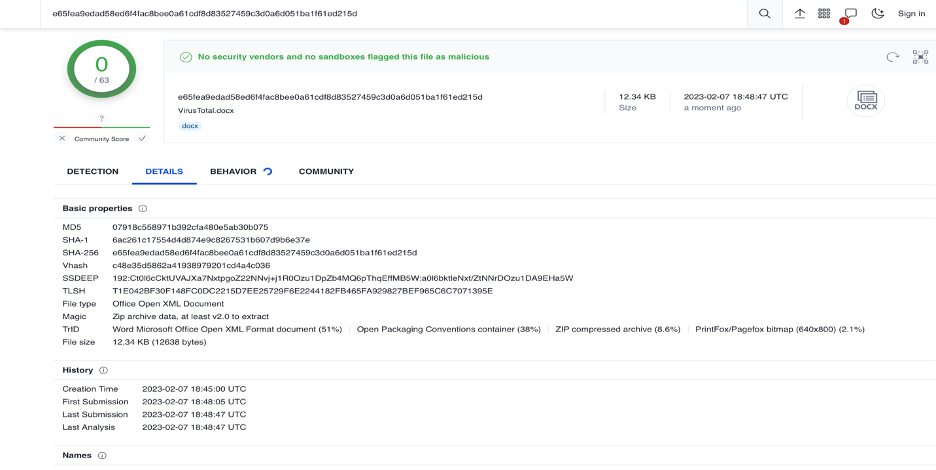Click the SHA-256 value in Basic properties
The image size is (936, 470).
(264, 253)
